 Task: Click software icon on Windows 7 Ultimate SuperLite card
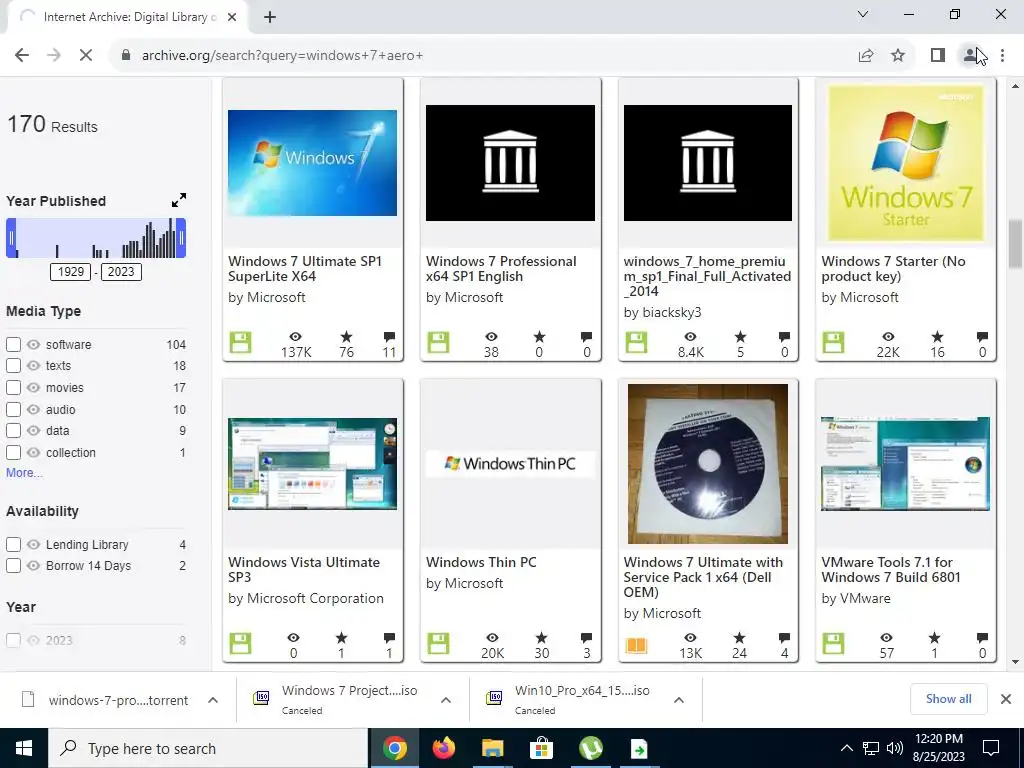(240, 342)
